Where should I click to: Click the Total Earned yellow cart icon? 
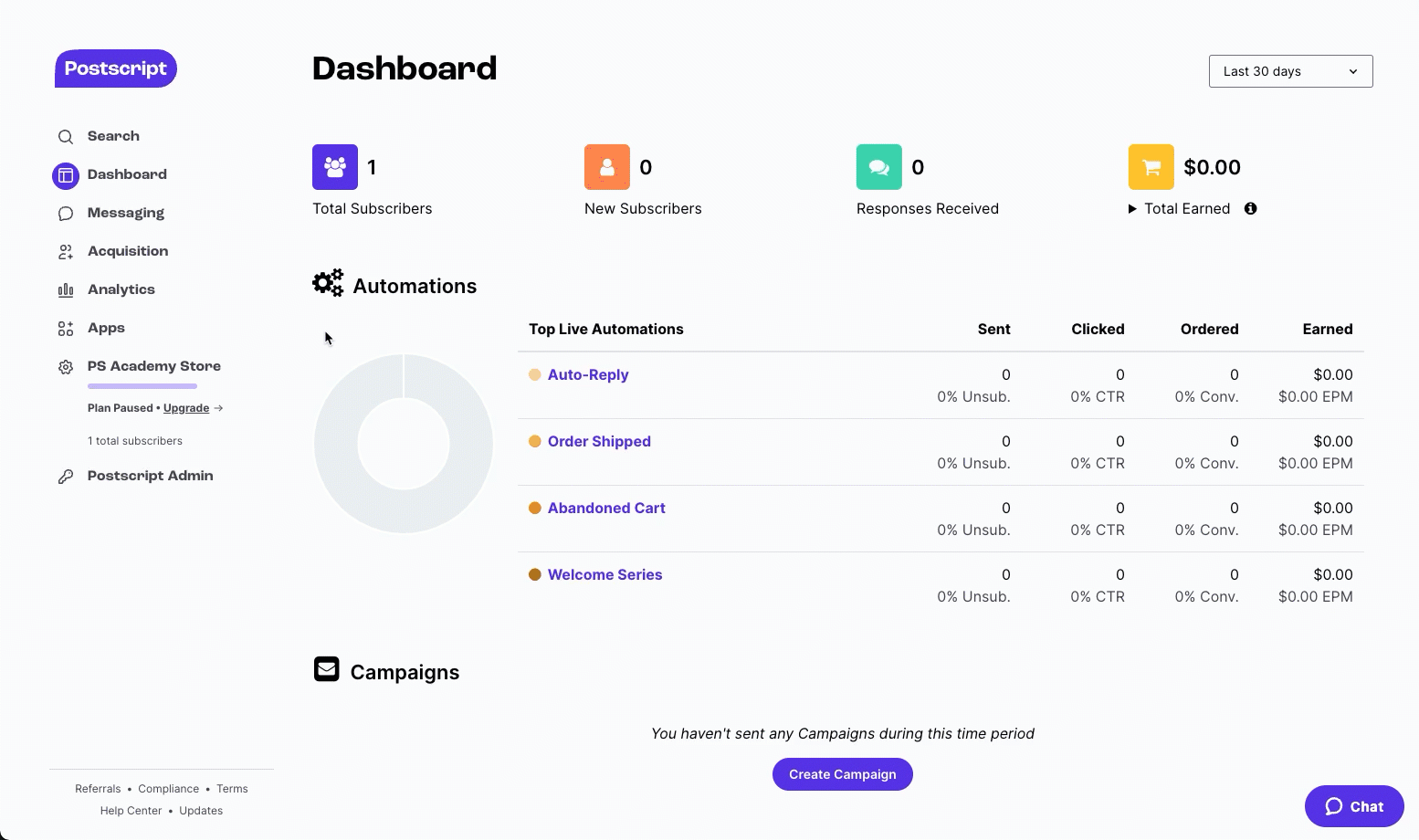point(1151,167)
